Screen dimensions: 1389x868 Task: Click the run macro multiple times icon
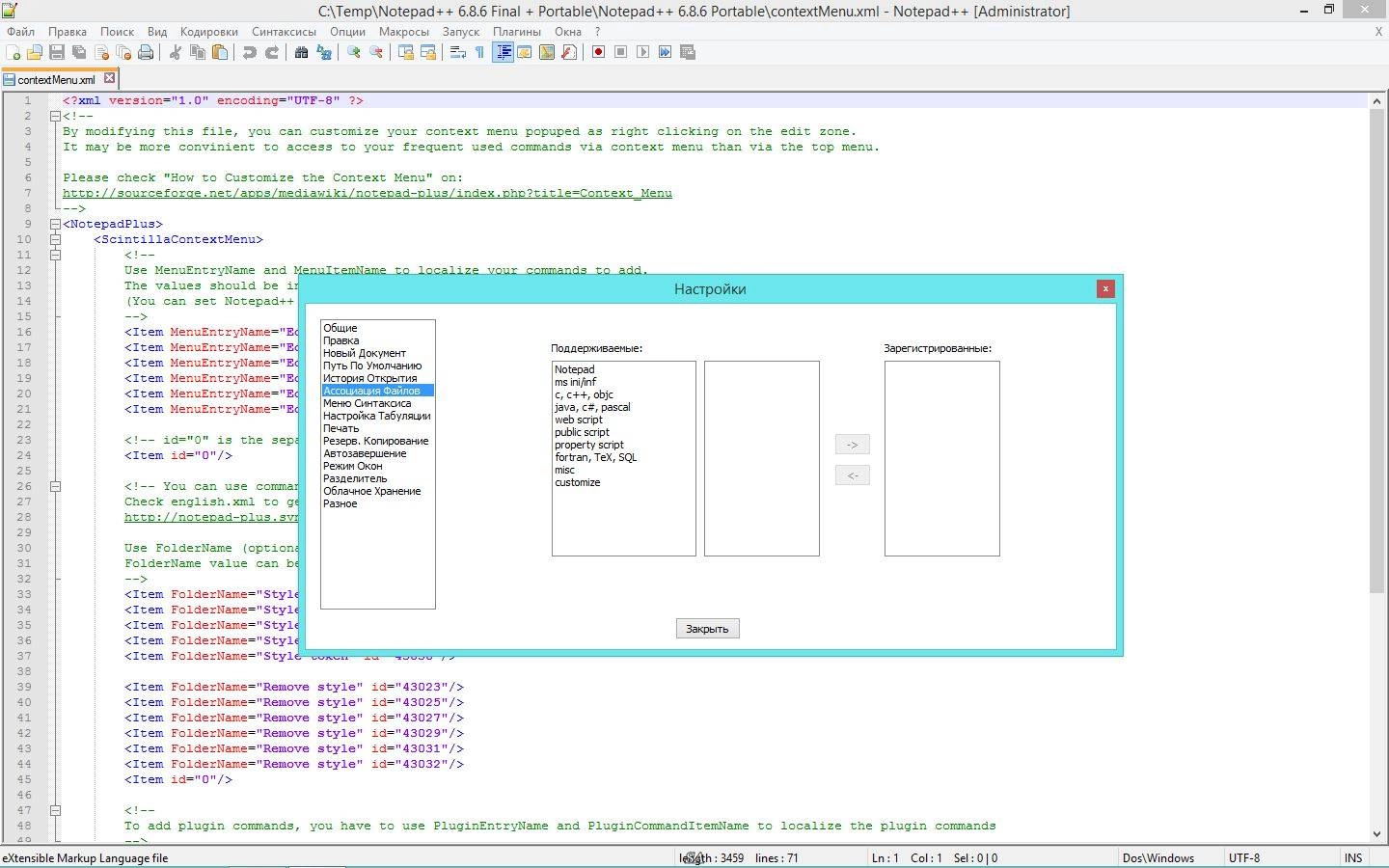(x=665, y=52)
